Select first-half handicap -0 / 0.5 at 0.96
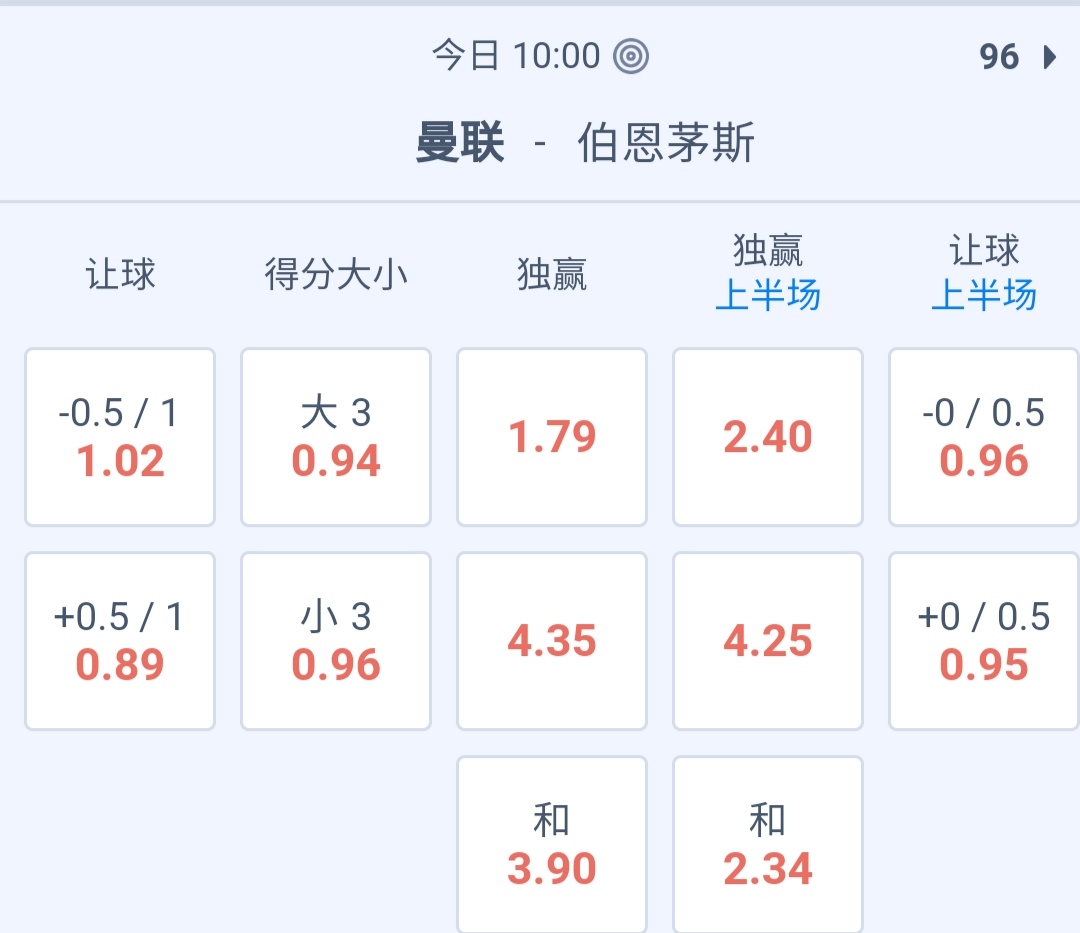1080x933 pixels. (984, 437)
